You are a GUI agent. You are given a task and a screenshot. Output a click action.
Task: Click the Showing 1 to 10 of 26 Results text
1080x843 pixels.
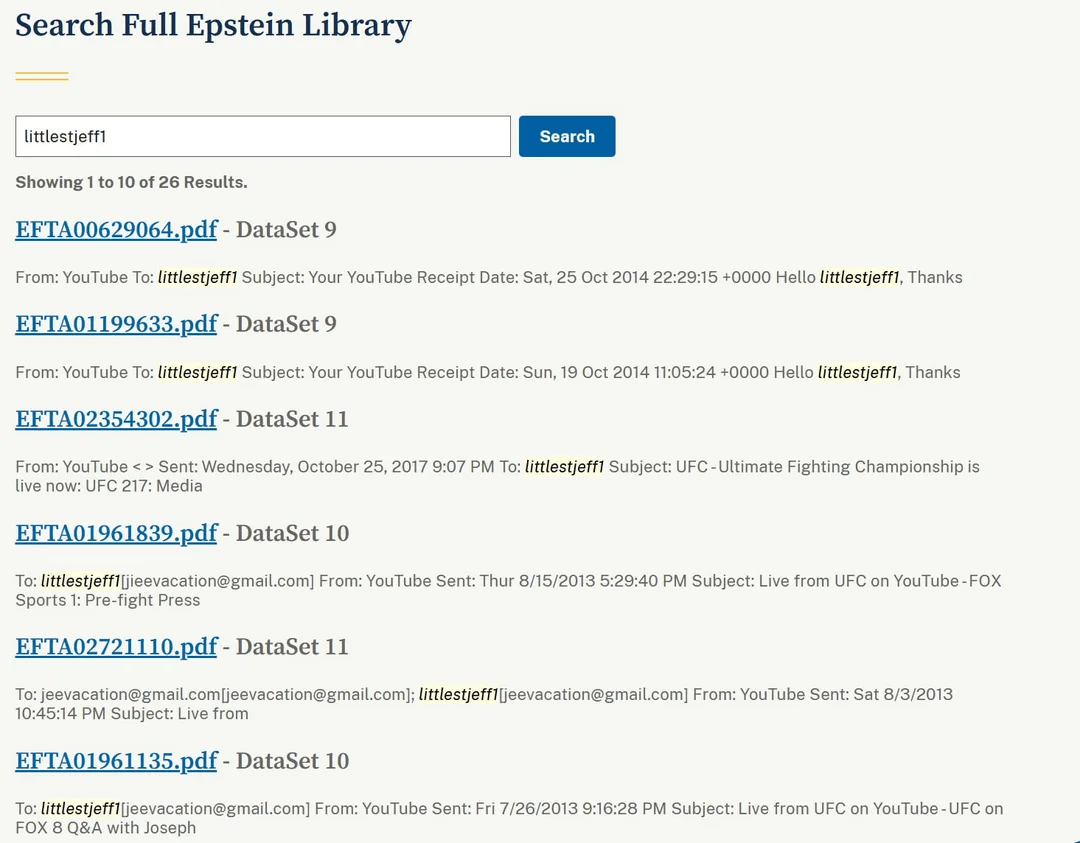tap(131, 182)
